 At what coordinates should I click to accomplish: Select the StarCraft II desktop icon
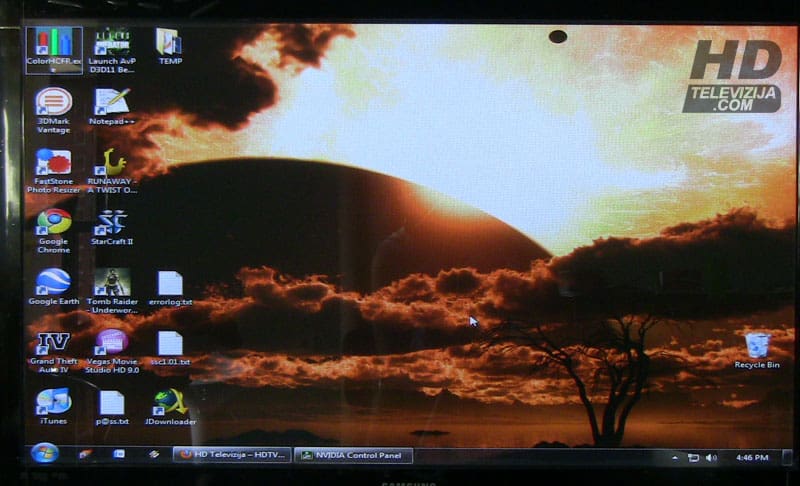tap(111, 222)
